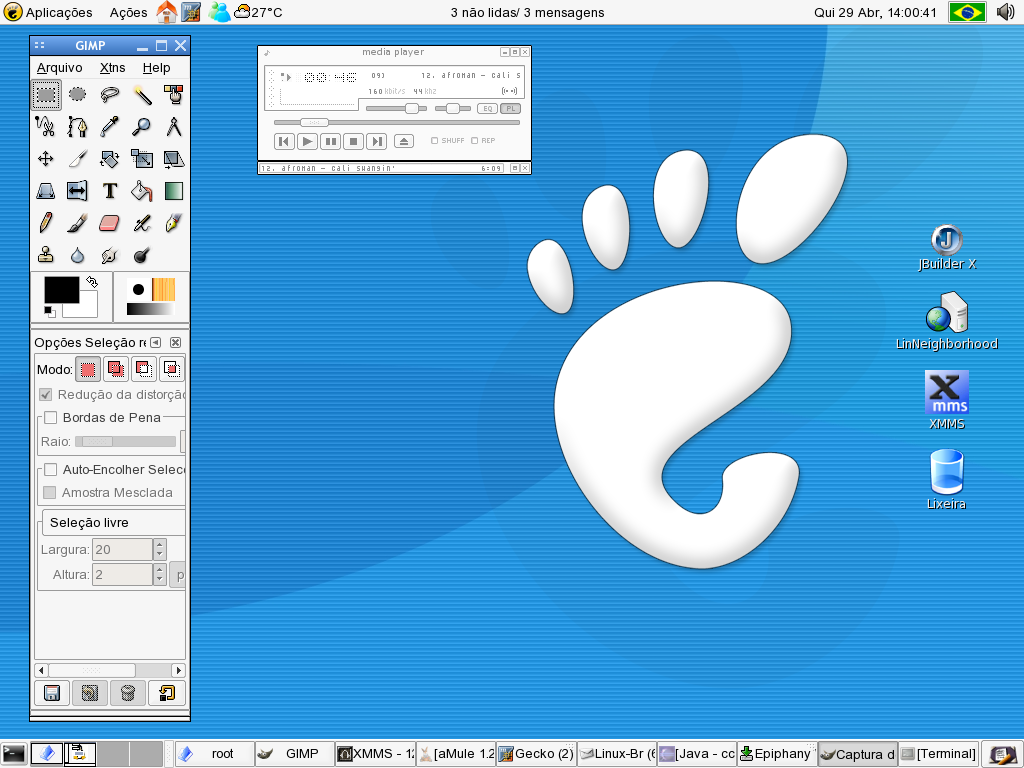The height and width of the screenshot is (768, 1024).
Task: Choose the Pencil tool
Action: tap(46, 223)
